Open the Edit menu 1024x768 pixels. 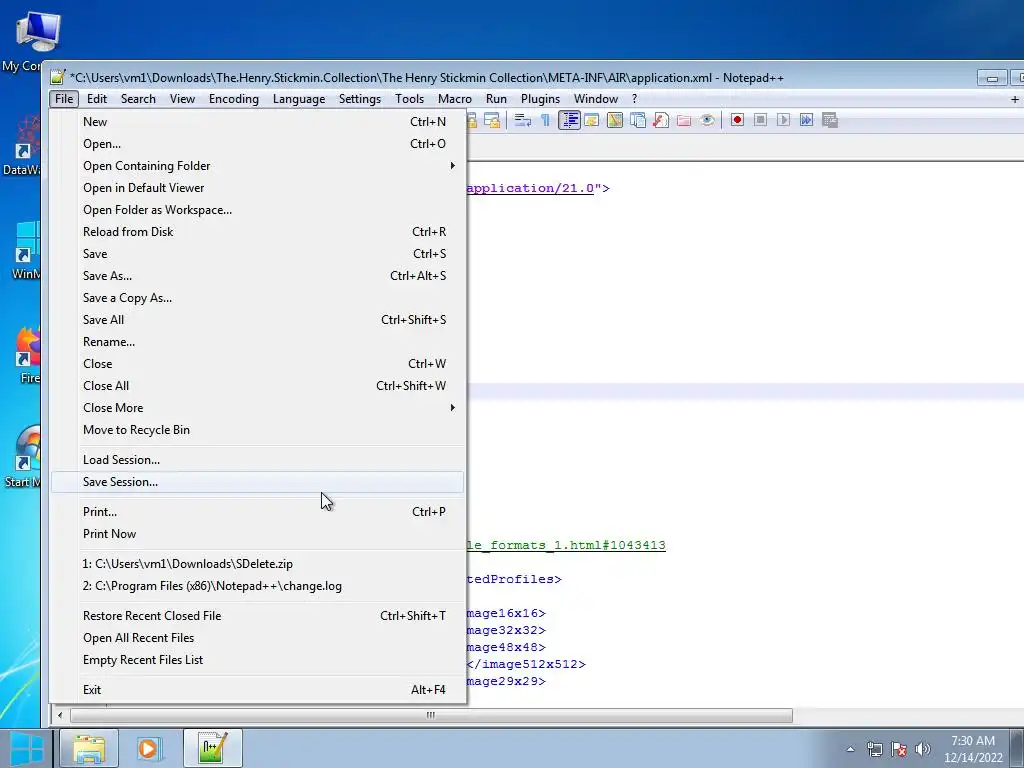coord(97,99)
